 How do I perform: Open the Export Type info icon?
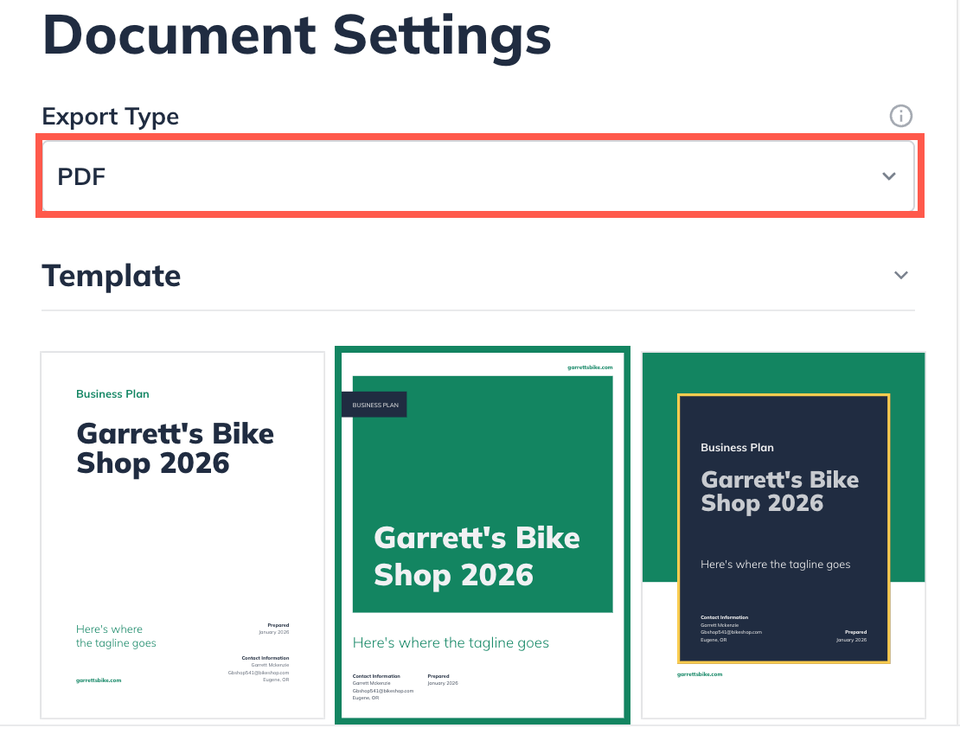click(x=901, y=116)
